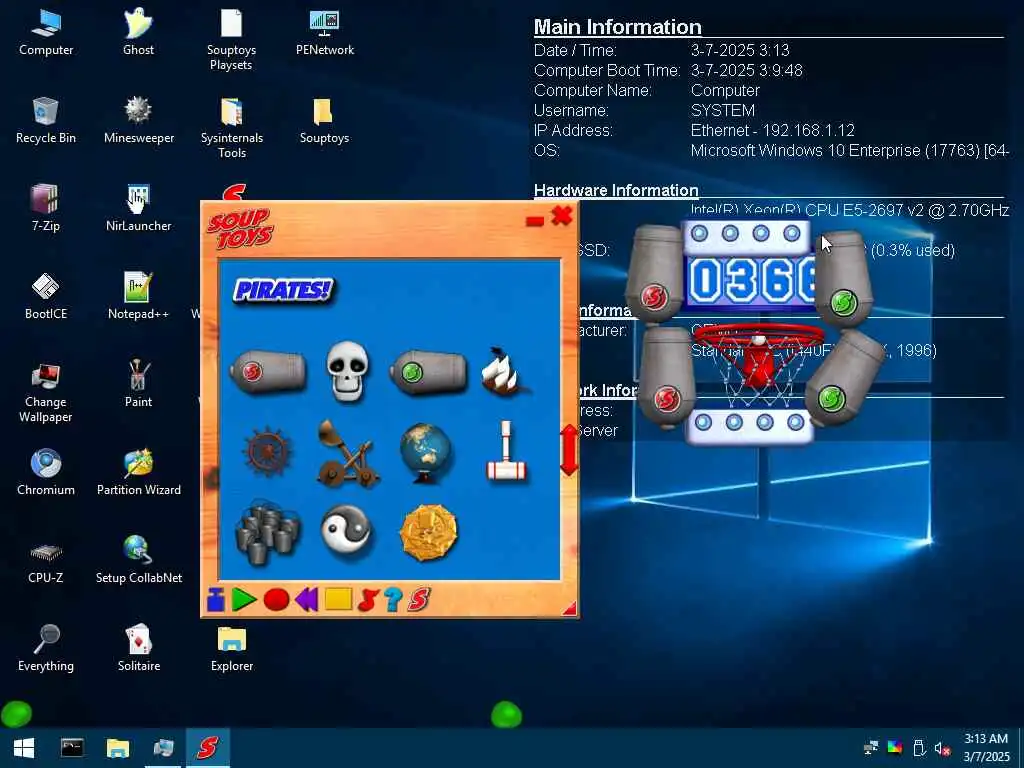This screenshot has height=768, width=1024.
Task: Open the Recycle Bin icon
Action: [x=46, y=121]
